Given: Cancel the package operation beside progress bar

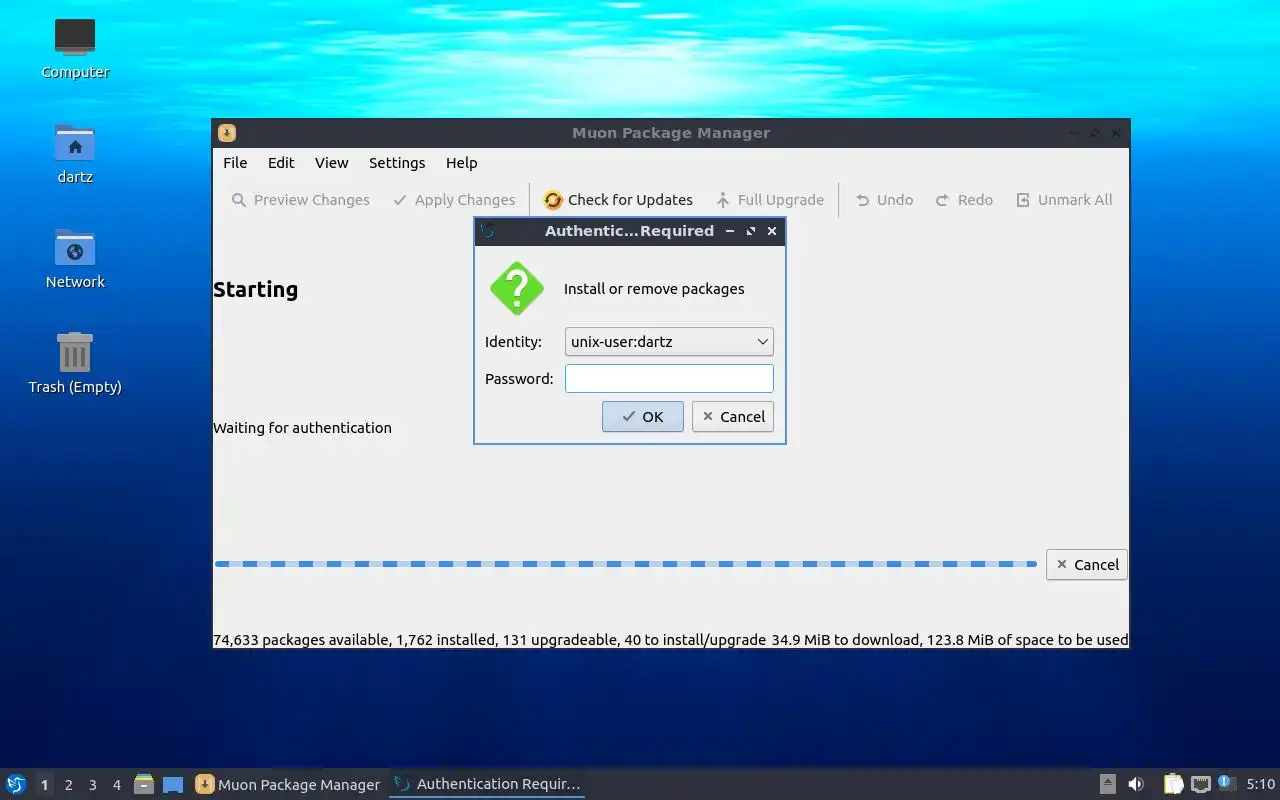Looking at the screenshot, I should [x=1087, y=565].
